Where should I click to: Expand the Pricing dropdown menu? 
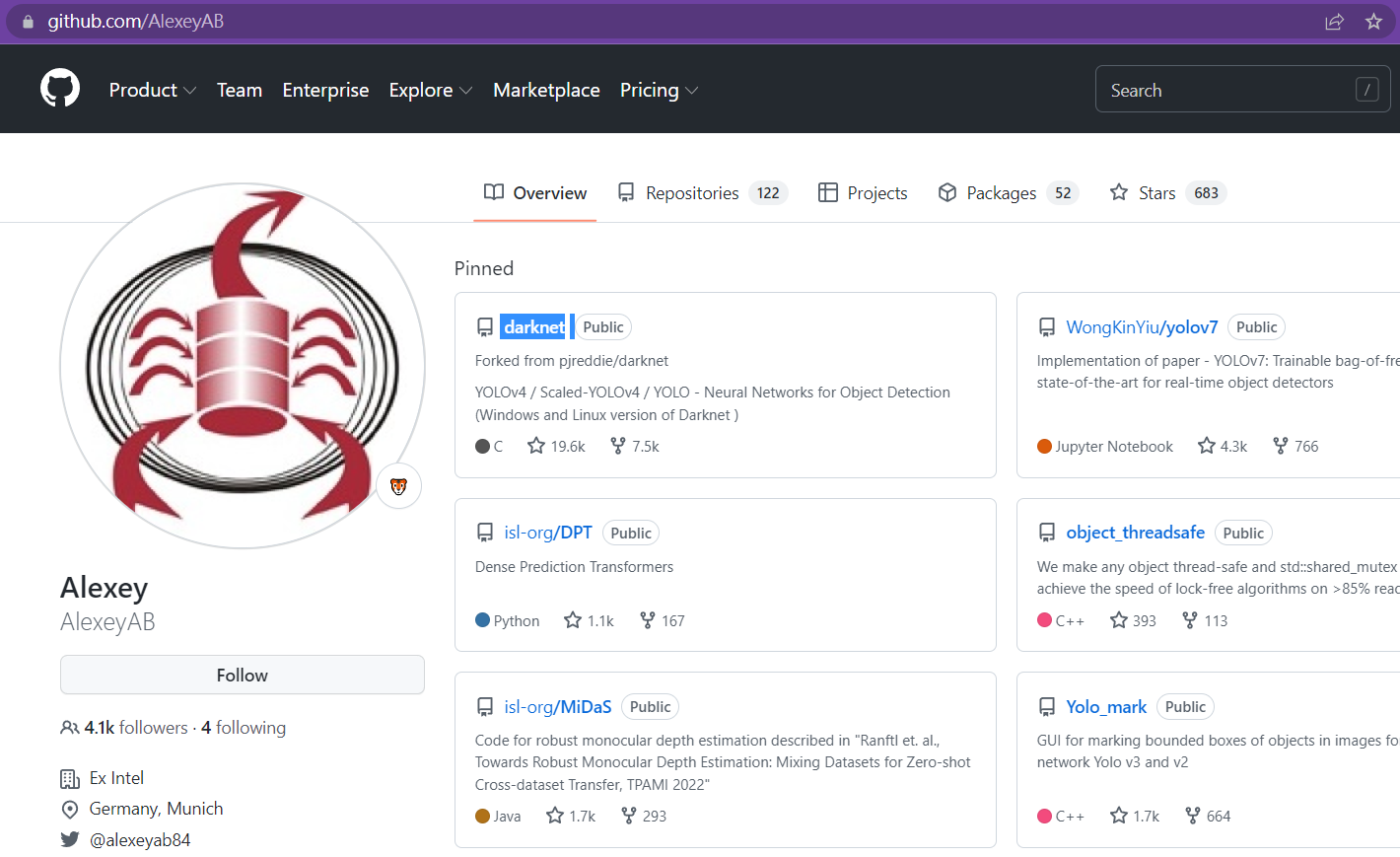(x=660, y=90)
